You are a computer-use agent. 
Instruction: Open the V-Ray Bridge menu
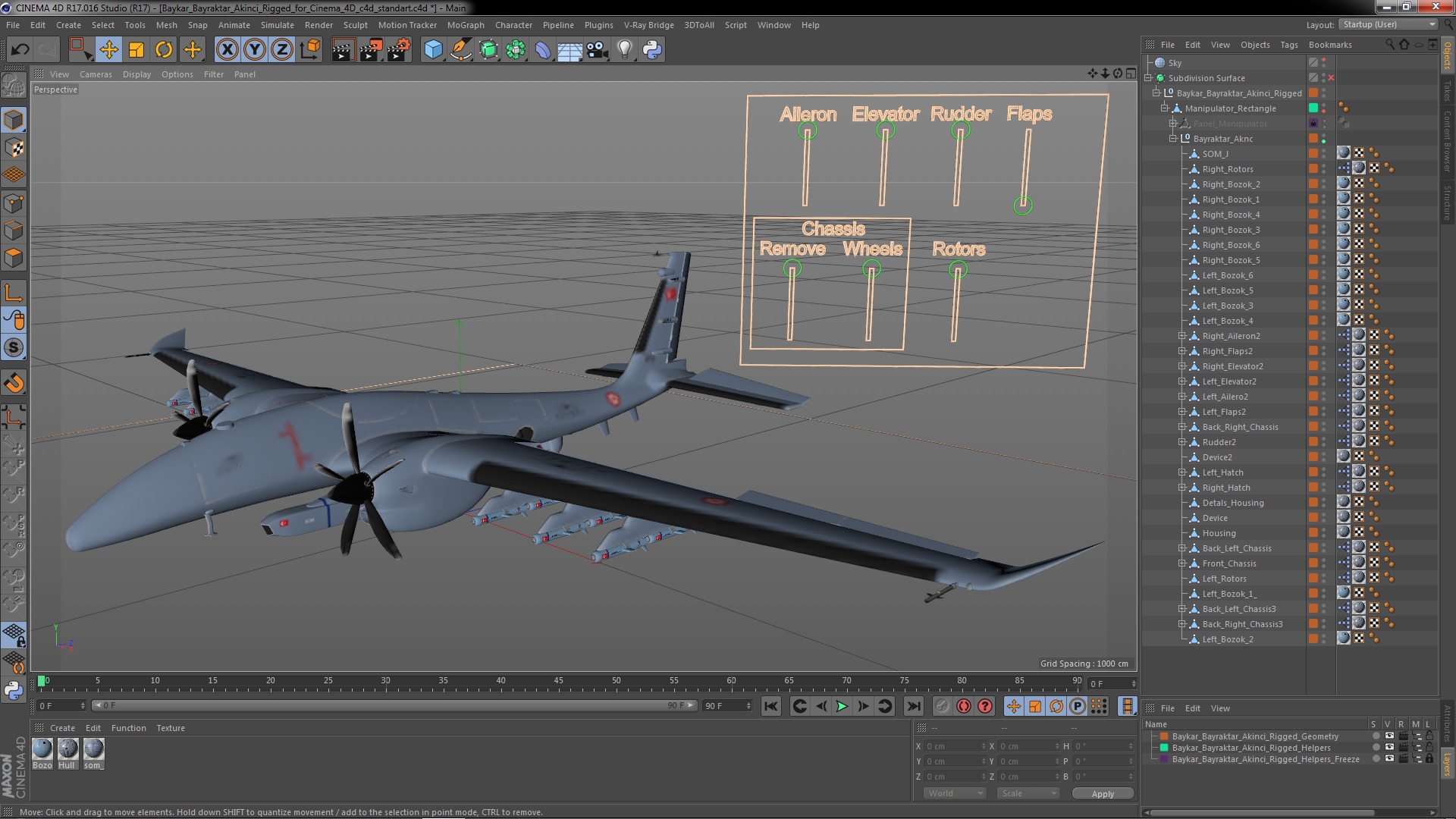[648, 25]
